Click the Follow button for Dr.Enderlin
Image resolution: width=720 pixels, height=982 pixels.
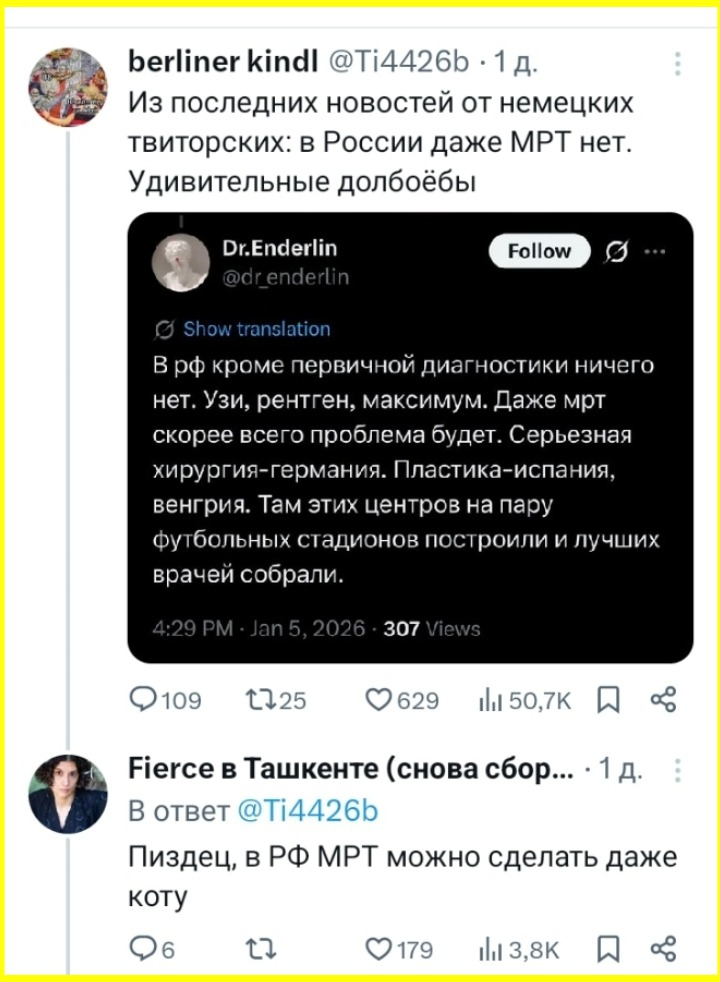(x=539, y=252)
